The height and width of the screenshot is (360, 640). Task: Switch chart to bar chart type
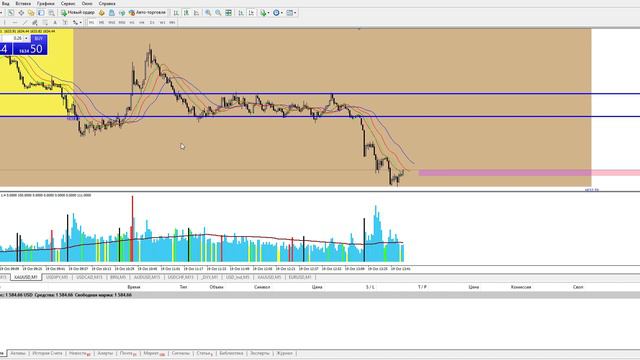pyautogui.click(x=176, y=13)
